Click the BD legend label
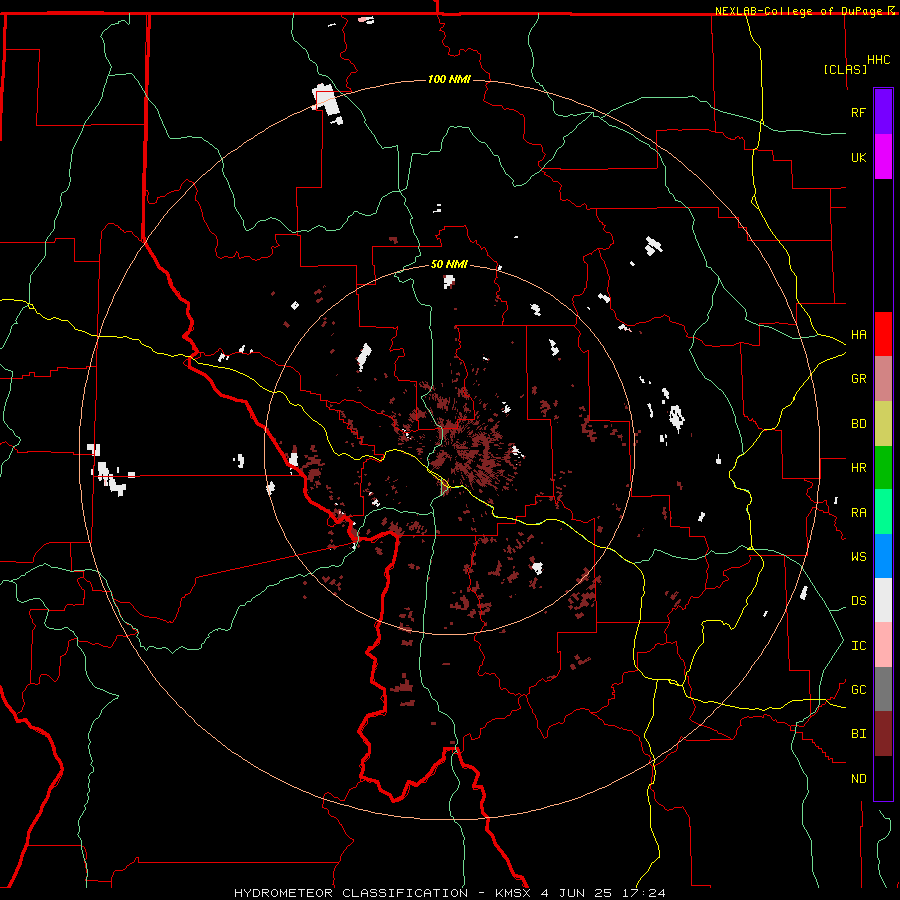This screenshot has height=900, width=900. (x=858, y=424)
